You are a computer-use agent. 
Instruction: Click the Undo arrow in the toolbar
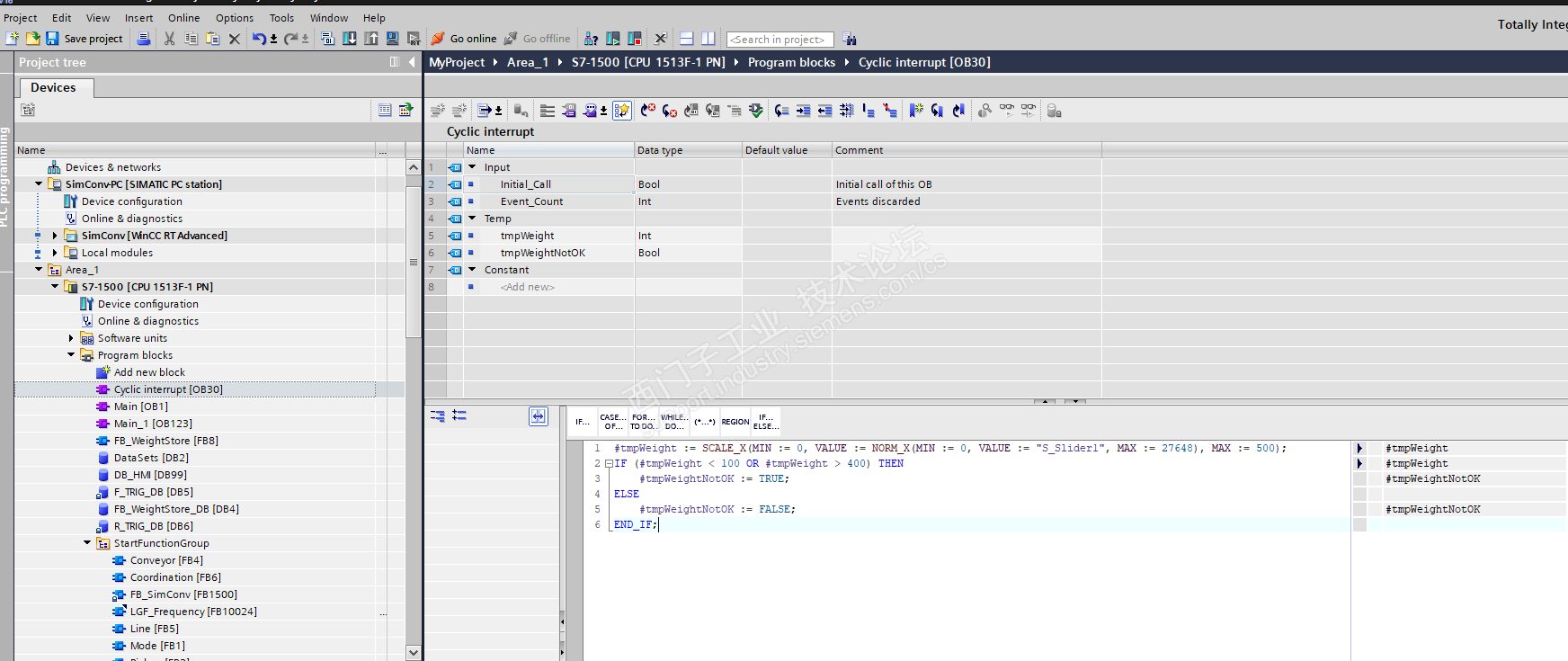[x=259, y=39]
